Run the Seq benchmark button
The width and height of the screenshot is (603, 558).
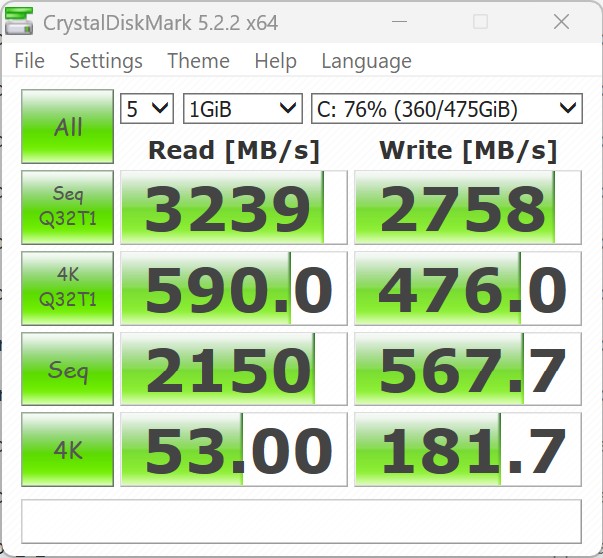(67, 369)
